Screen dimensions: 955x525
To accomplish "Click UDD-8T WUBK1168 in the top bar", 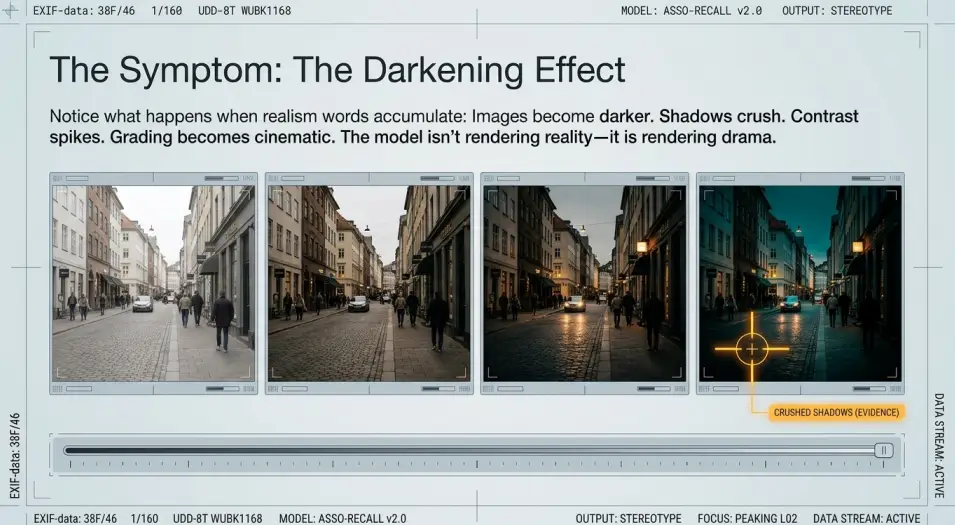I will point(244,10).
